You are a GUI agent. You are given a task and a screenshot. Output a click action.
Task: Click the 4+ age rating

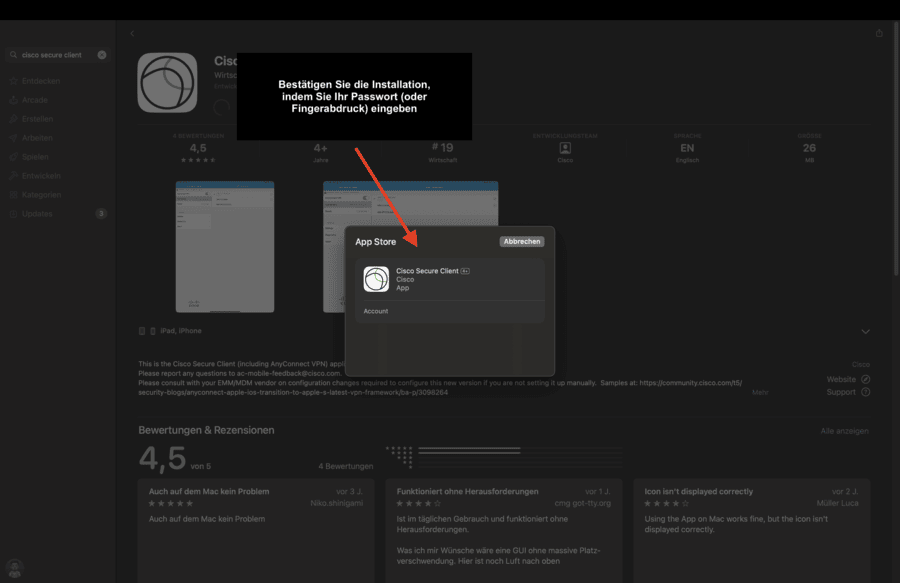point(320,151)
